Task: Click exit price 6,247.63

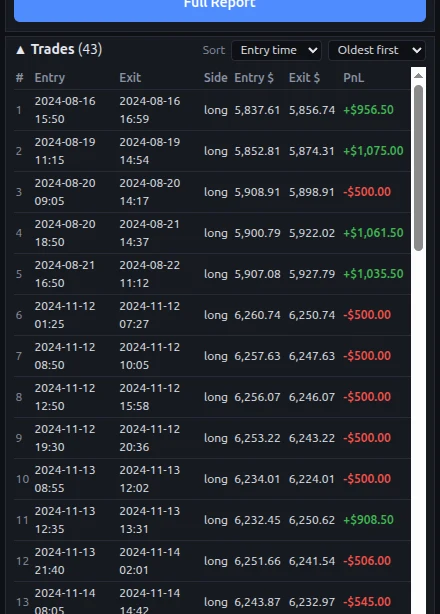Action: pos(312,356)
